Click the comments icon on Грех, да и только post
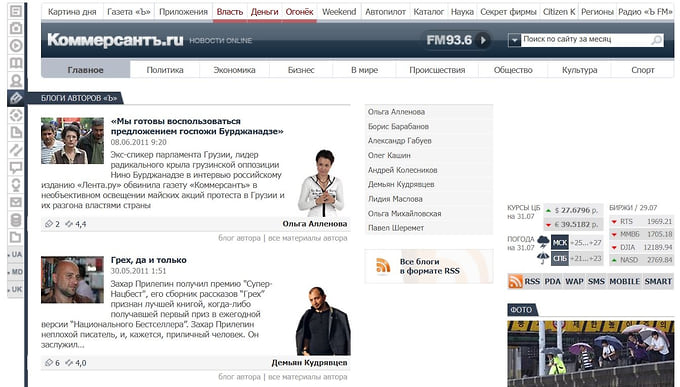 pos(49,363)
